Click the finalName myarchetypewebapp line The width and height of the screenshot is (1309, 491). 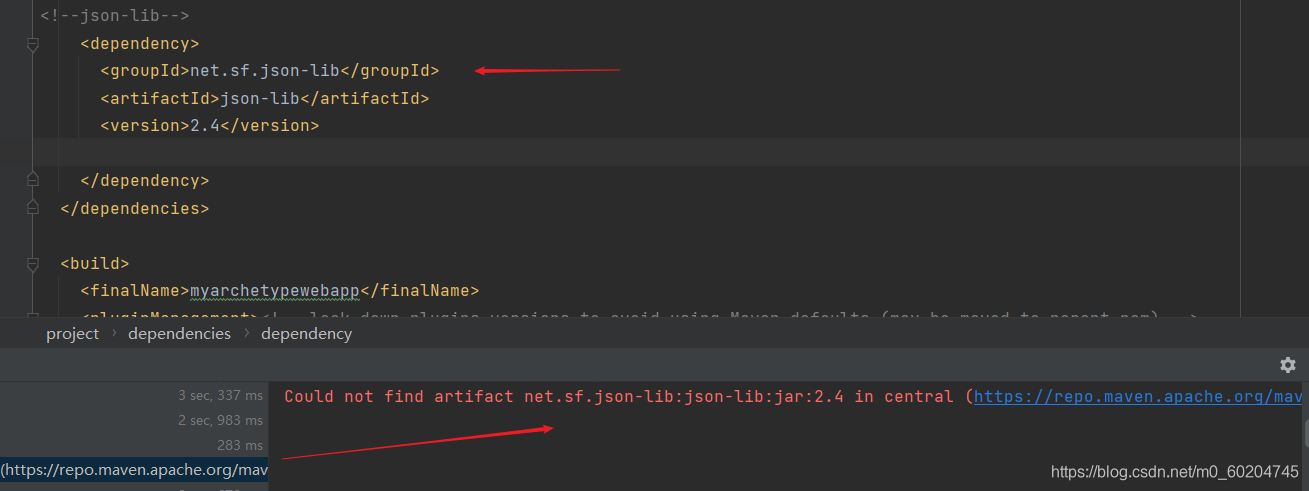coord(279,291)
